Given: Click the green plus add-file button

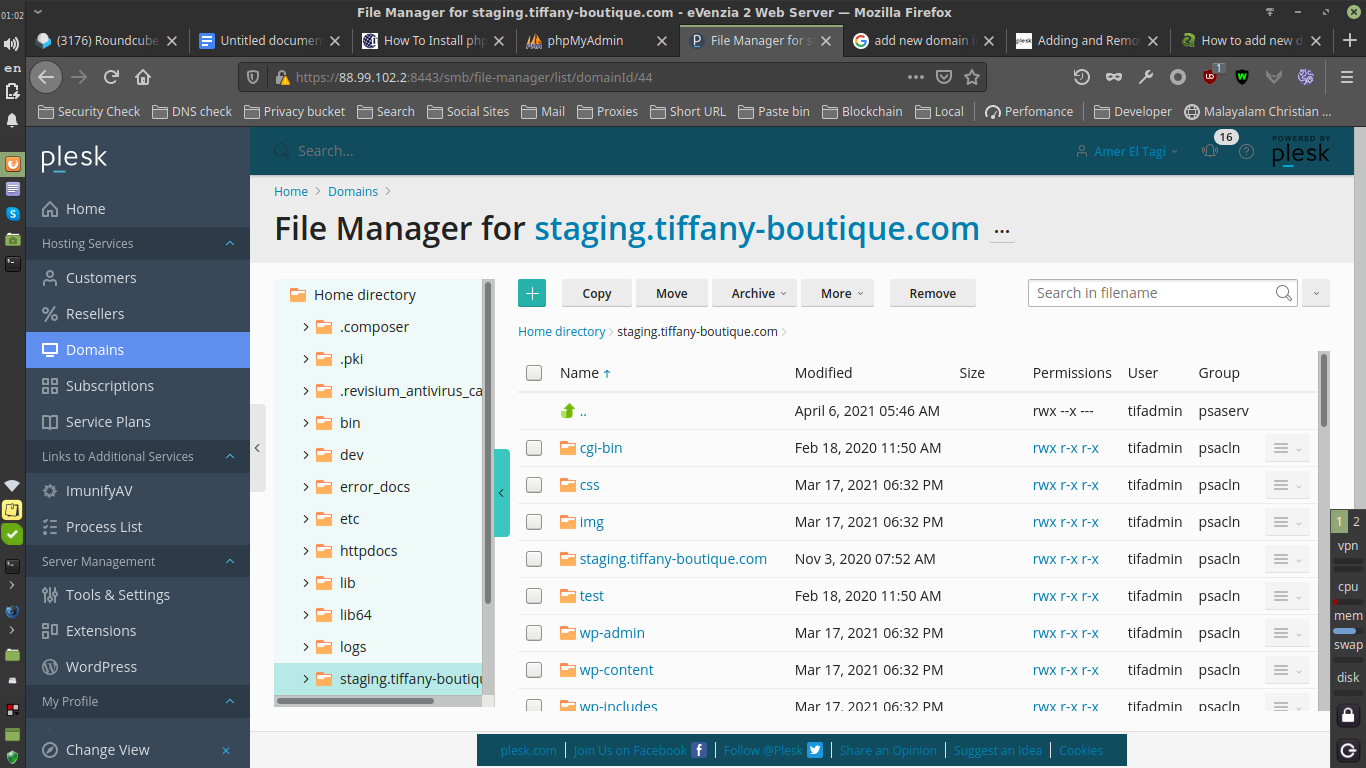Looking at the screenshot, I should pyautogui.click(x=532, y=293).
